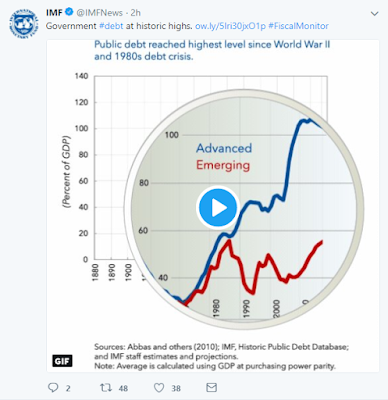This screenshot has height=400, width=388.
Task: Play the public debt GIF
Action: coord(218,208)
